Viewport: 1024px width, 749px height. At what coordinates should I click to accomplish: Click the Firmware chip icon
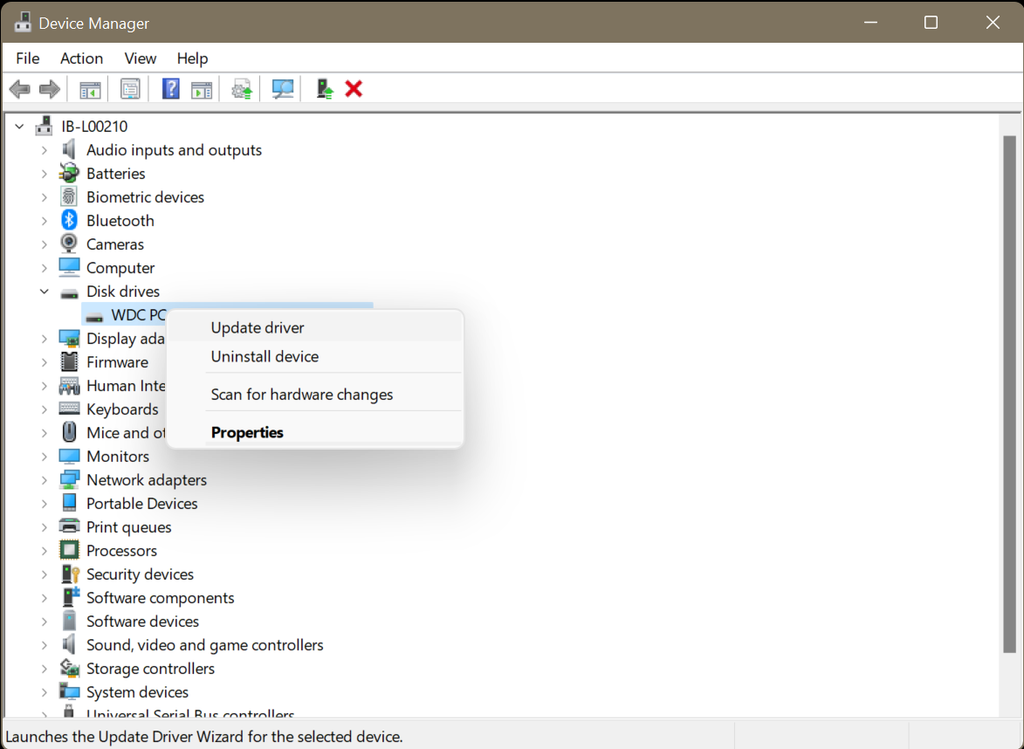(69, 362)
